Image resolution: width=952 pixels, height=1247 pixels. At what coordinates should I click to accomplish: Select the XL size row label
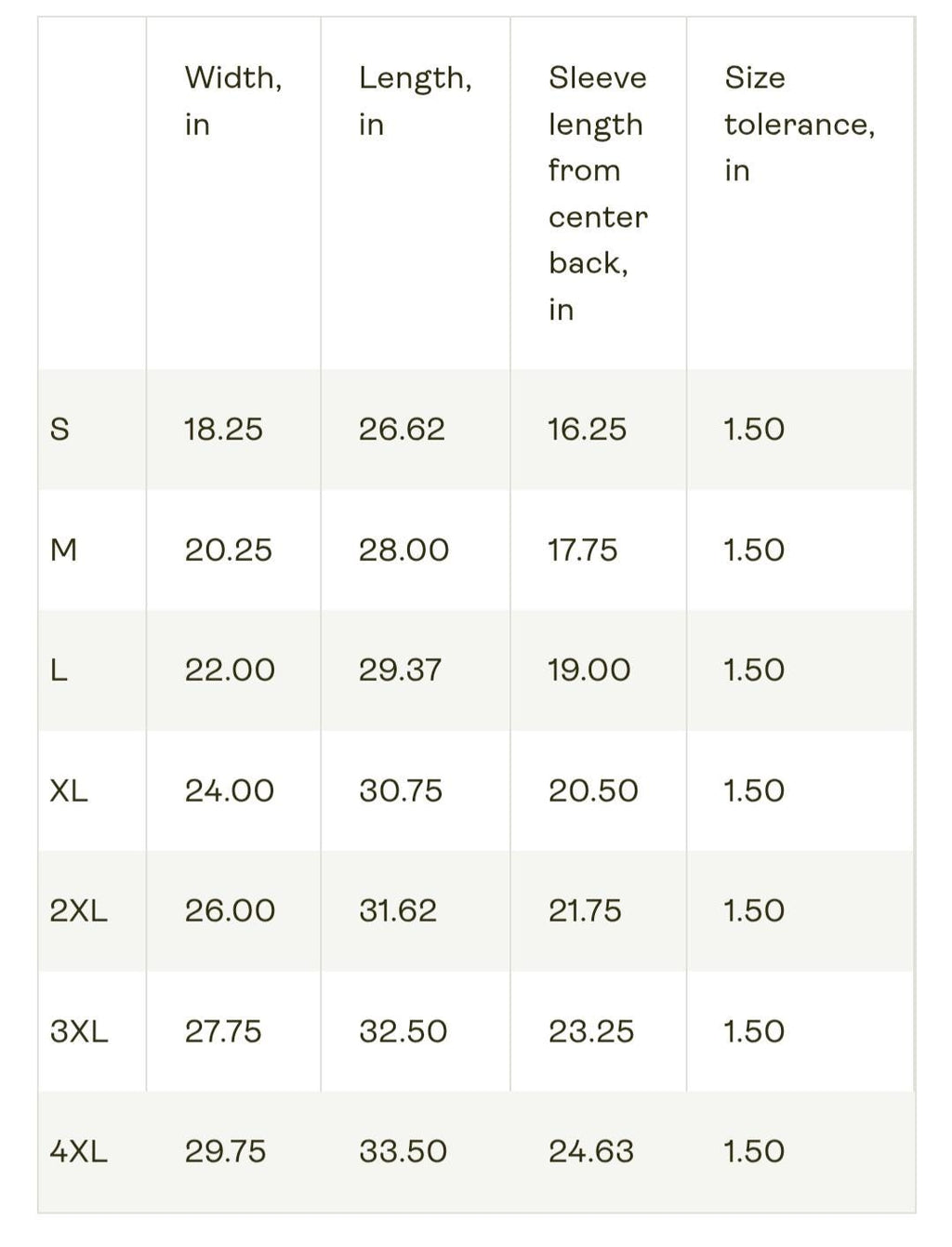click(x=69, y=791)
